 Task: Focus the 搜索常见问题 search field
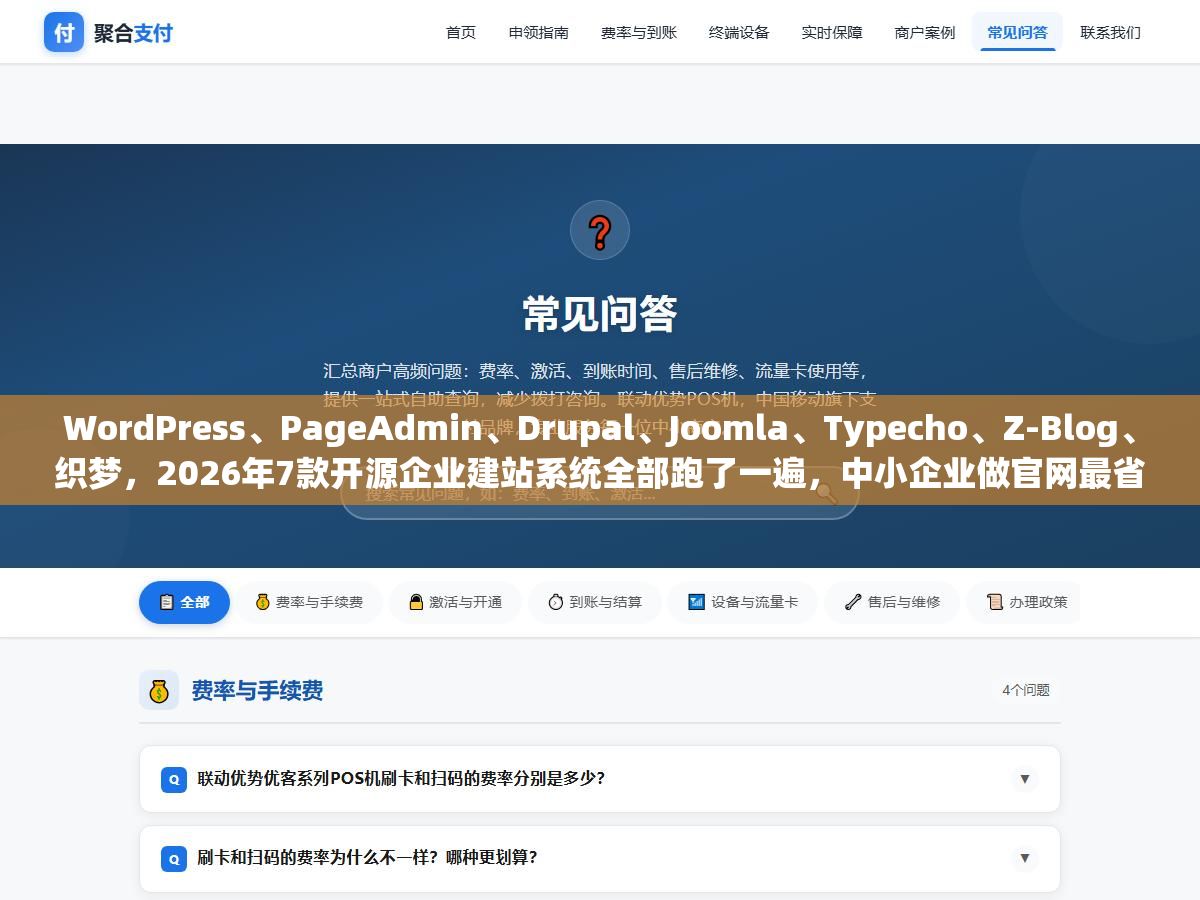click(x=600, y=492)
